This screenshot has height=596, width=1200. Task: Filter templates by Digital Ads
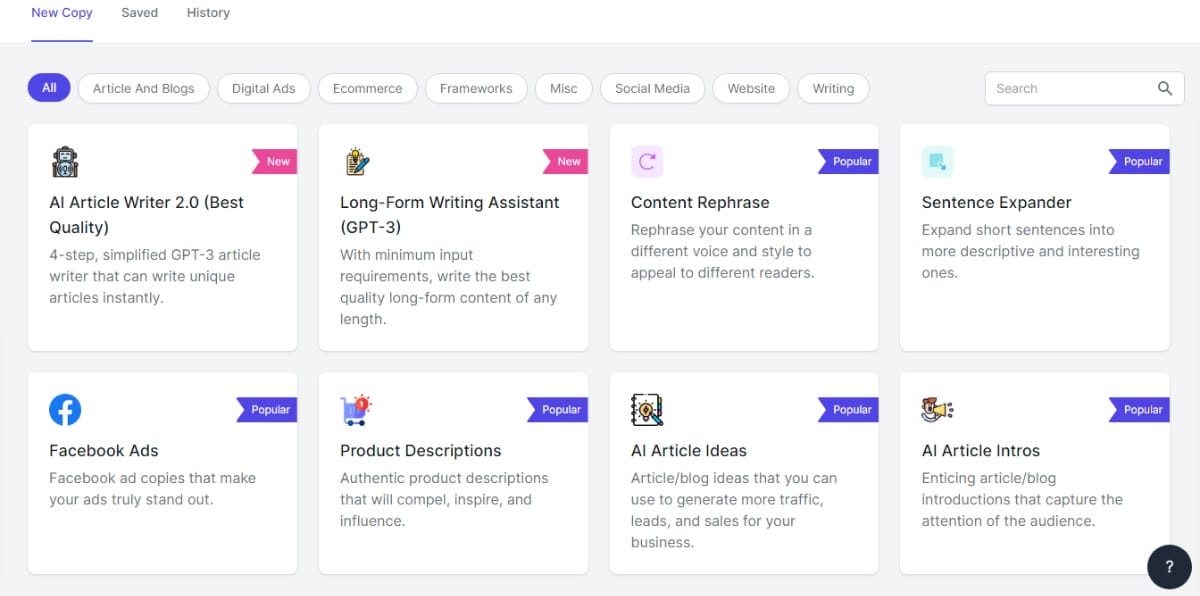pos(264,88)
